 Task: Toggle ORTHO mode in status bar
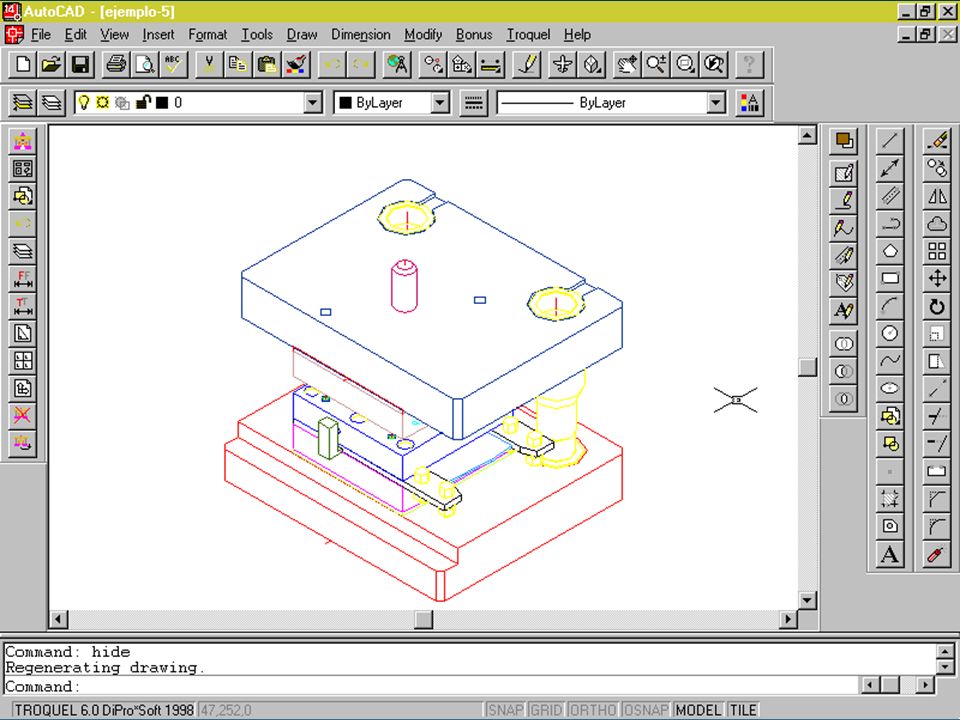pyautogui.click(x=593, y=710)
